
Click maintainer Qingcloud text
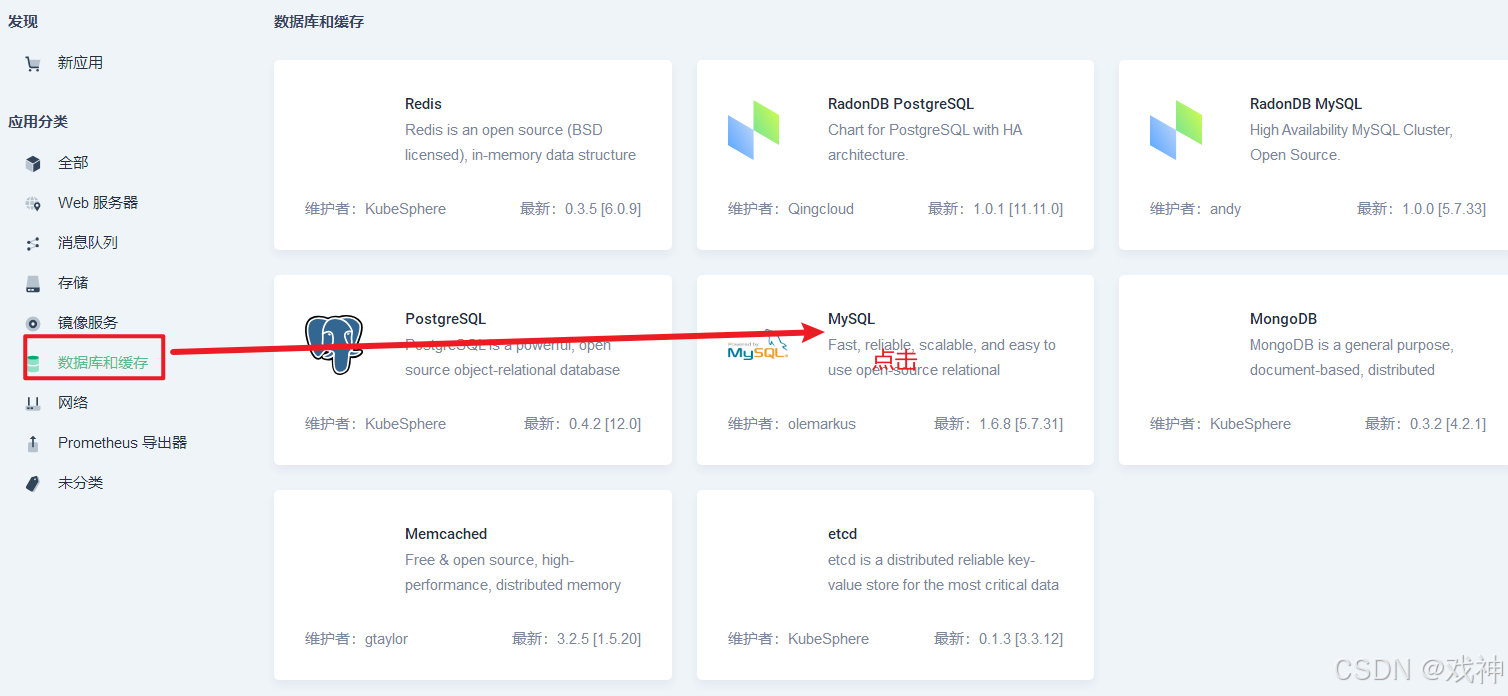[821, 209]
